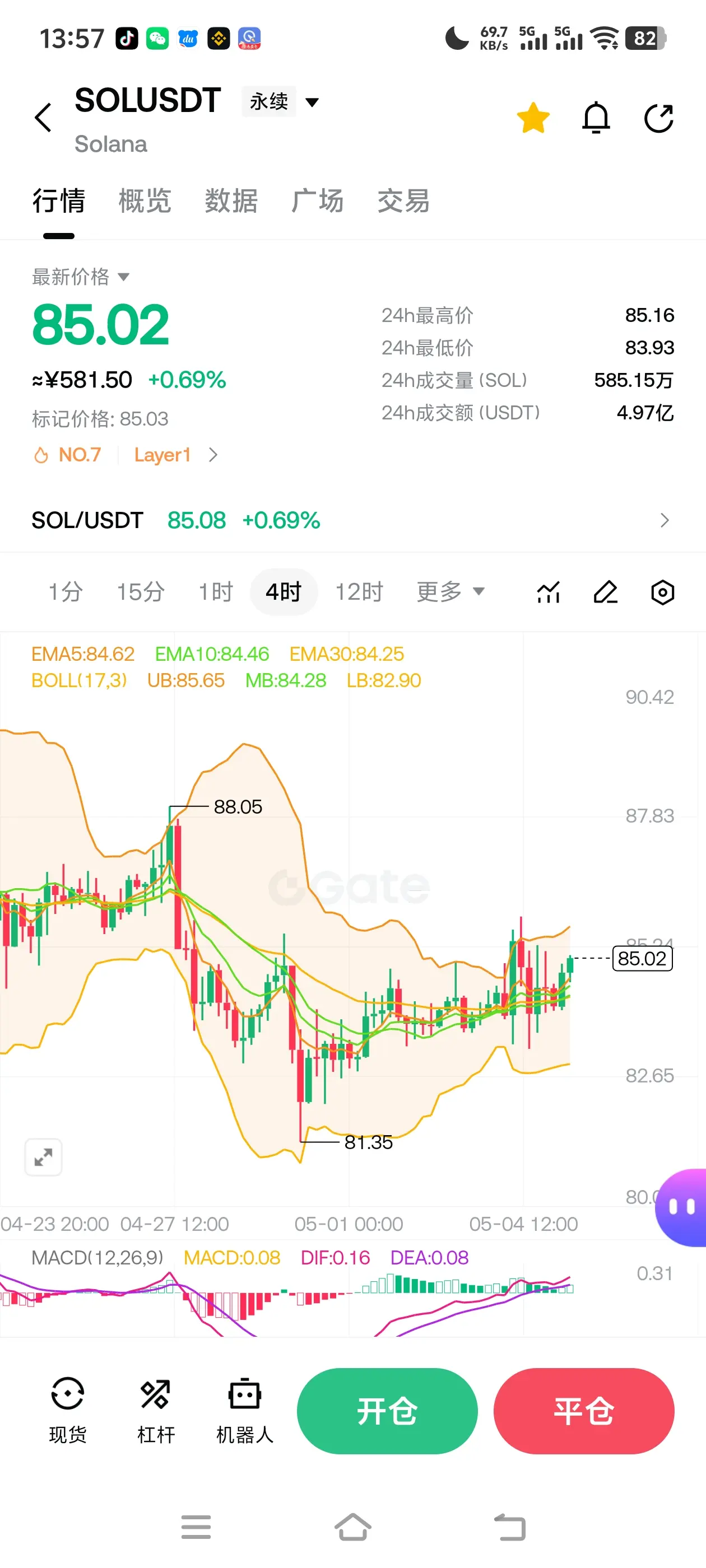Open 现货 spot trading
Viewport: 706px width, 1568px height.
[x=68, y=1410]
